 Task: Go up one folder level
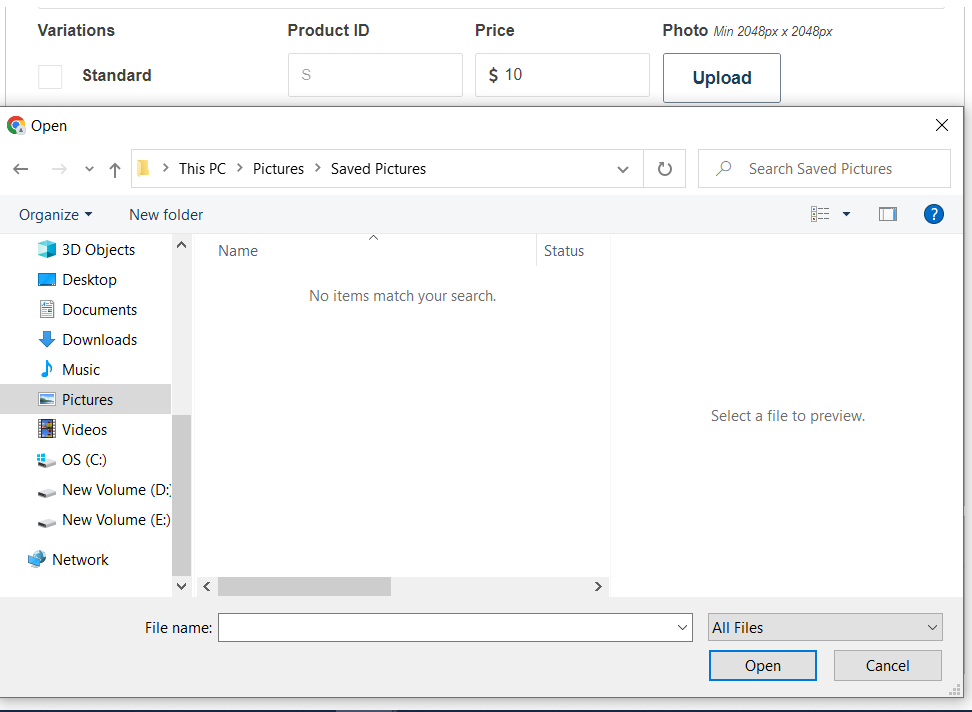point(114,168)
